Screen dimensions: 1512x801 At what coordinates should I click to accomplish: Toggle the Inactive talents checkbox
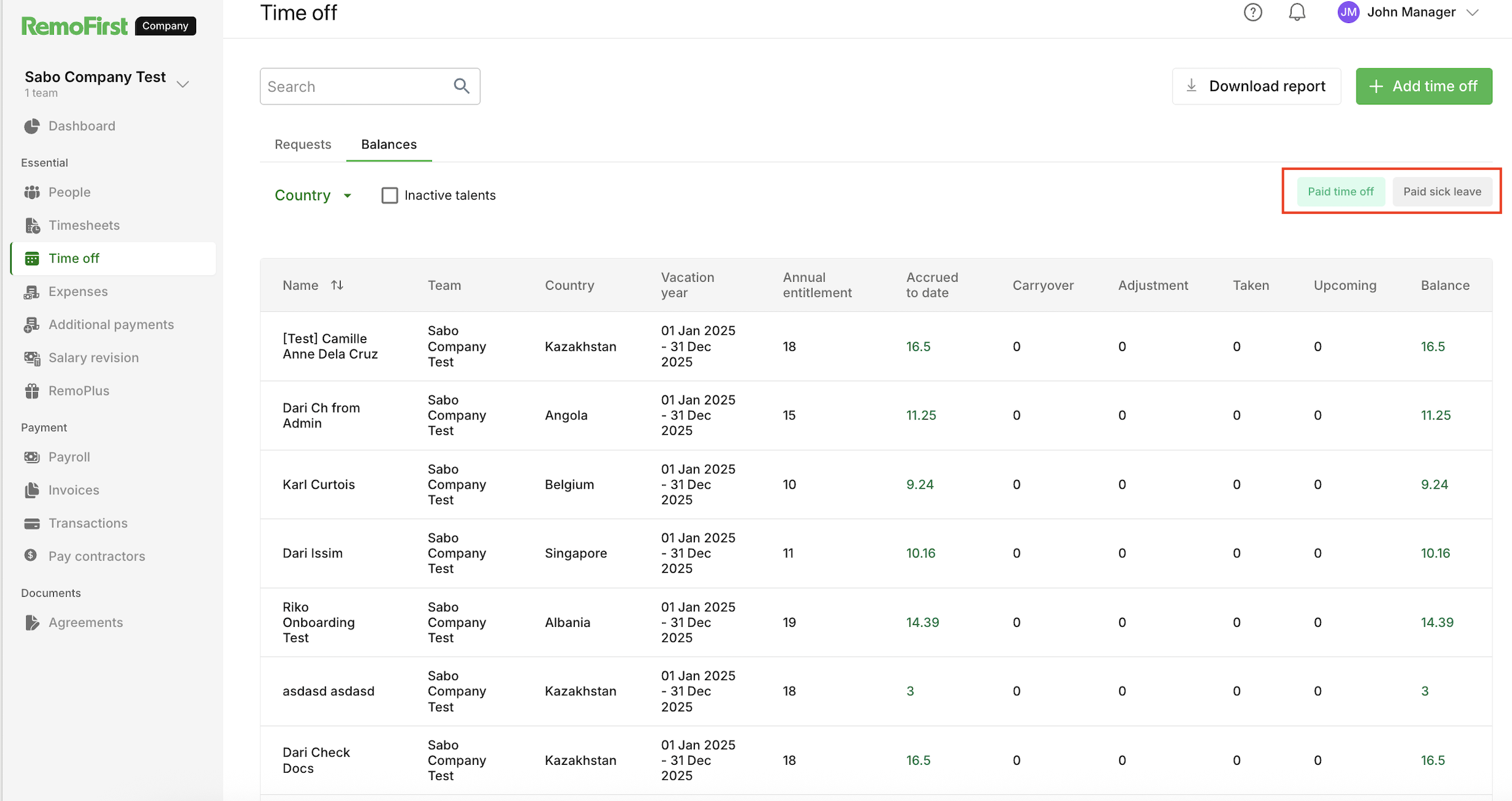(x=390, y=196)
